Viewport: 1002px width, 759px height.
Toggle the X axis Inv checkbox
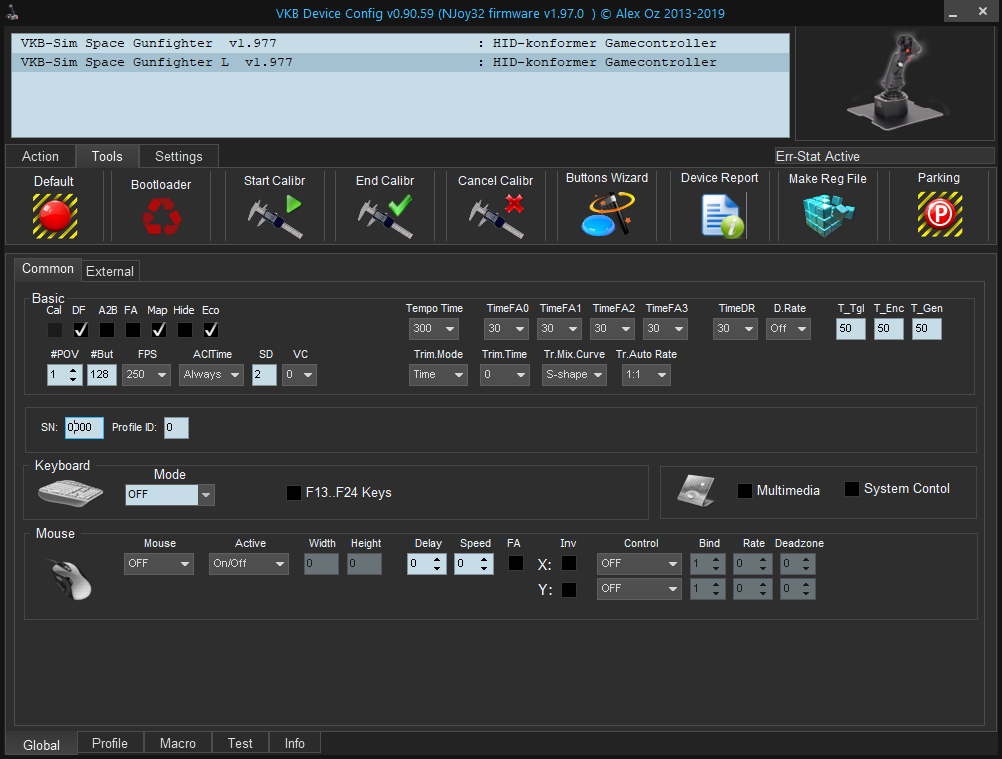(569, 563)
